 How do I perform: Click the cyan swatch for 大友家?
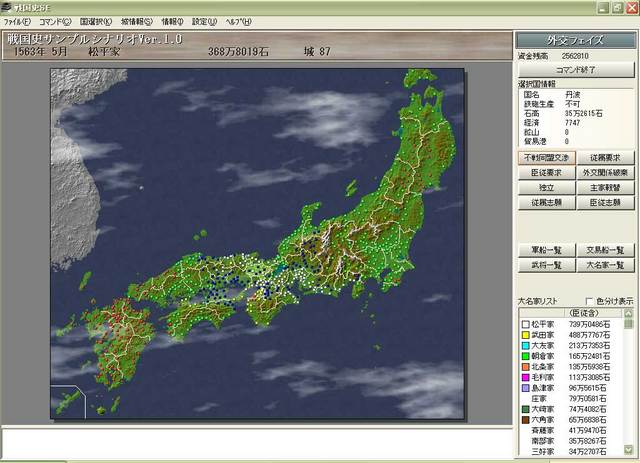526,346
